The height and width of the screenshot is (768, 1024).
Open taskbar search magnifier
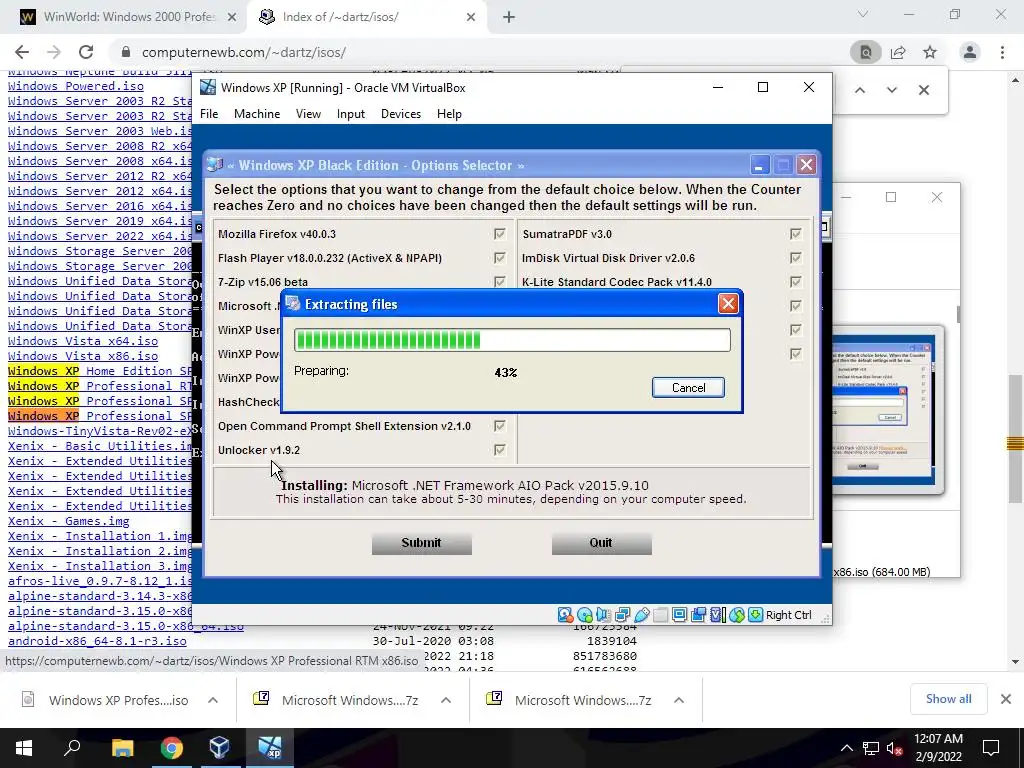click(x=72, y=748)
